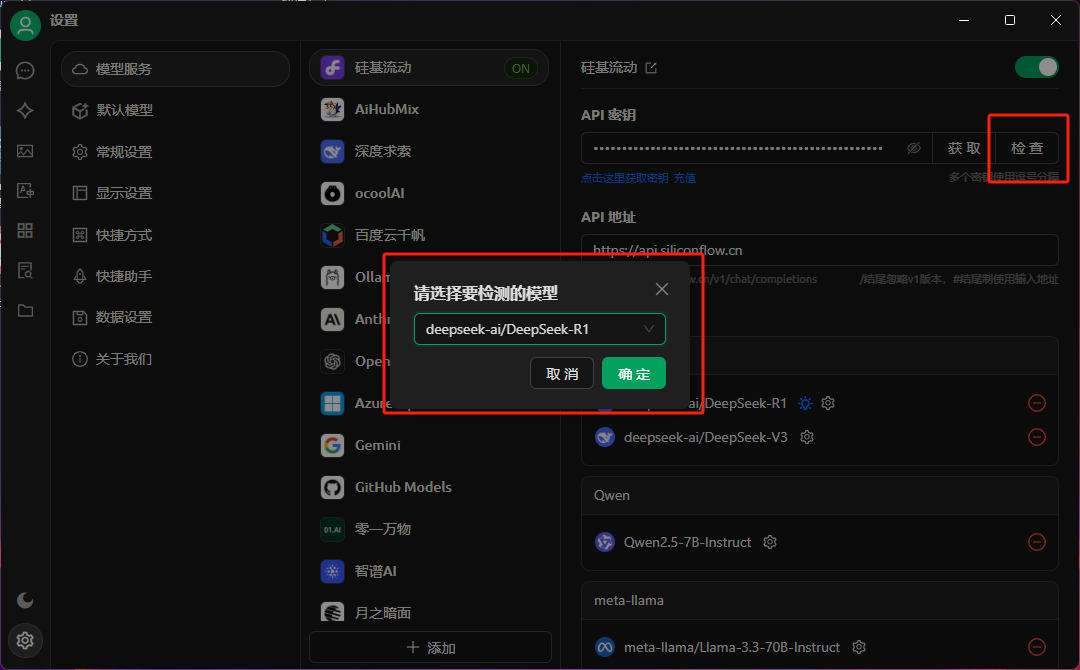Viewport: 1080px width, 670px height.
Task: Open the agents star icon in sidebar
Action: point(25,110)
